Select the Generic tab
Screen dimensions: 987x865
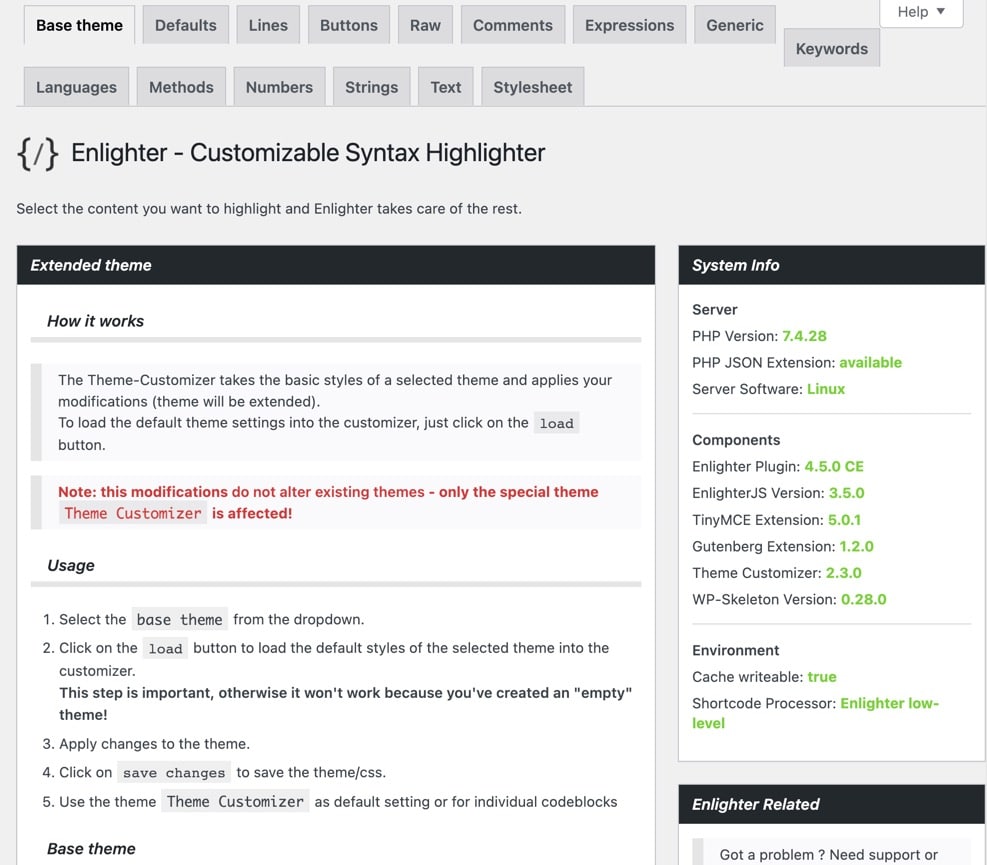735,25
